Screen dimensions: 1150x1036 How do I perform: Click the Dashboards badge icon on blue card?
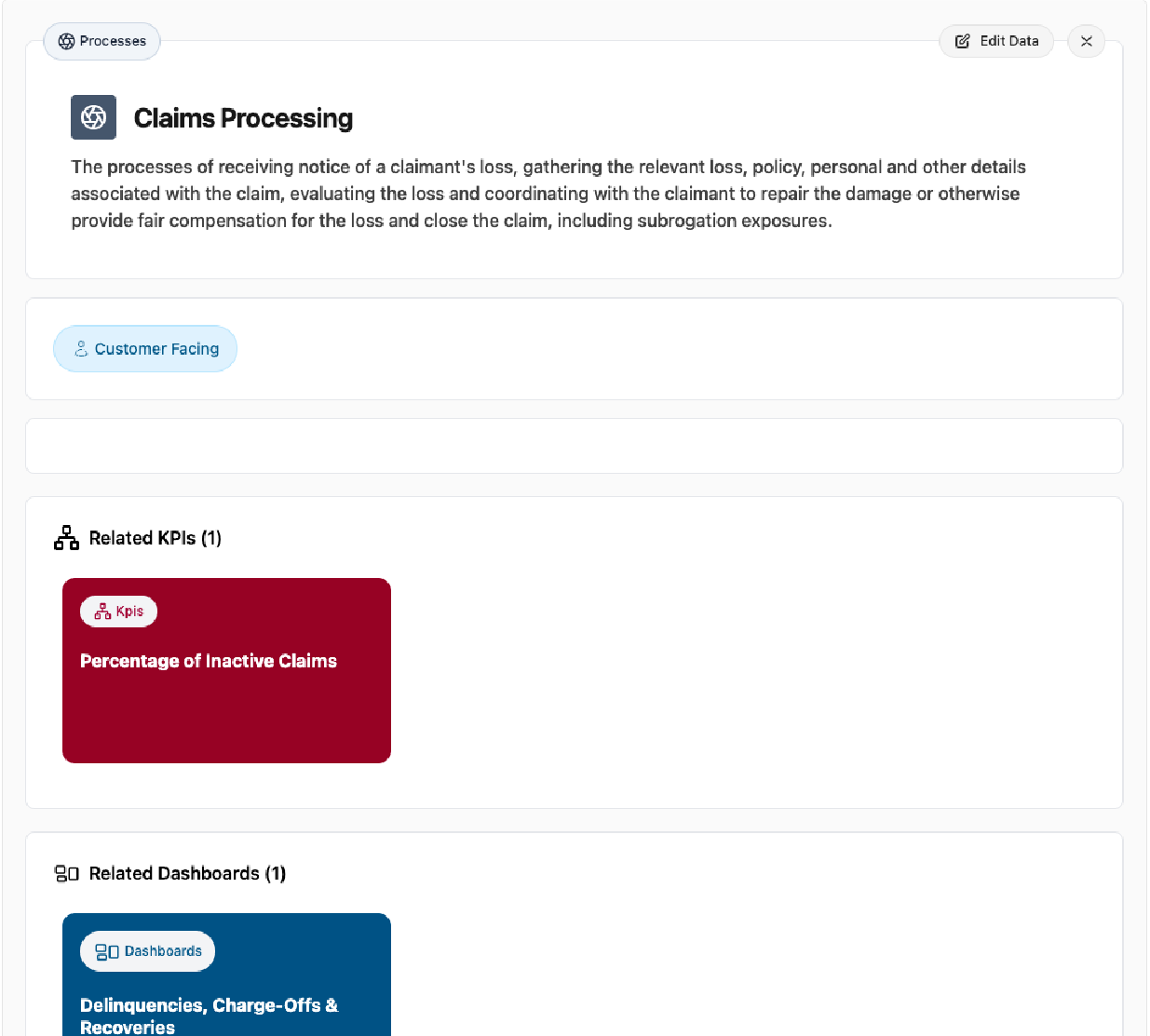point(107,951)
